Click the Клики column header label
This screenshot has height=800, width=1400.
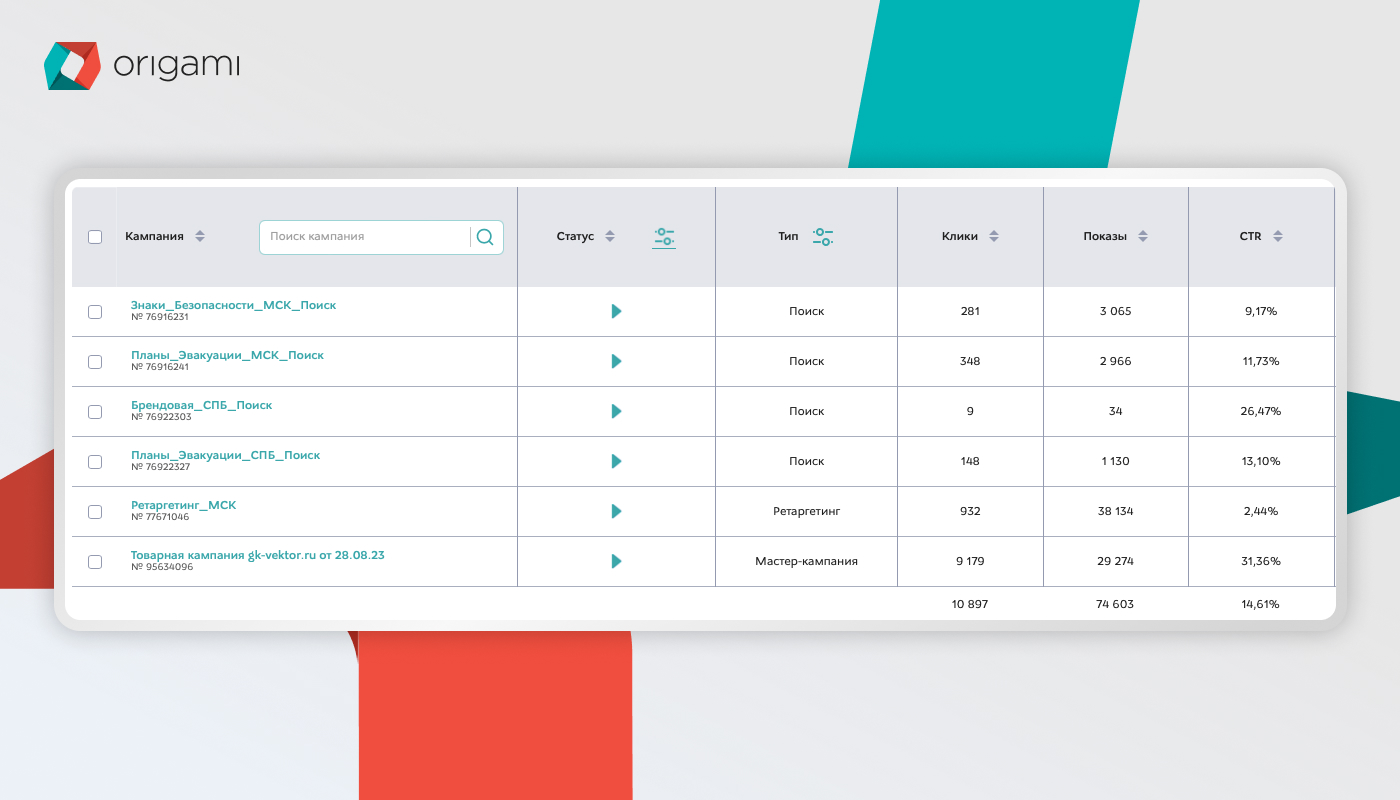tap(960, 237)
